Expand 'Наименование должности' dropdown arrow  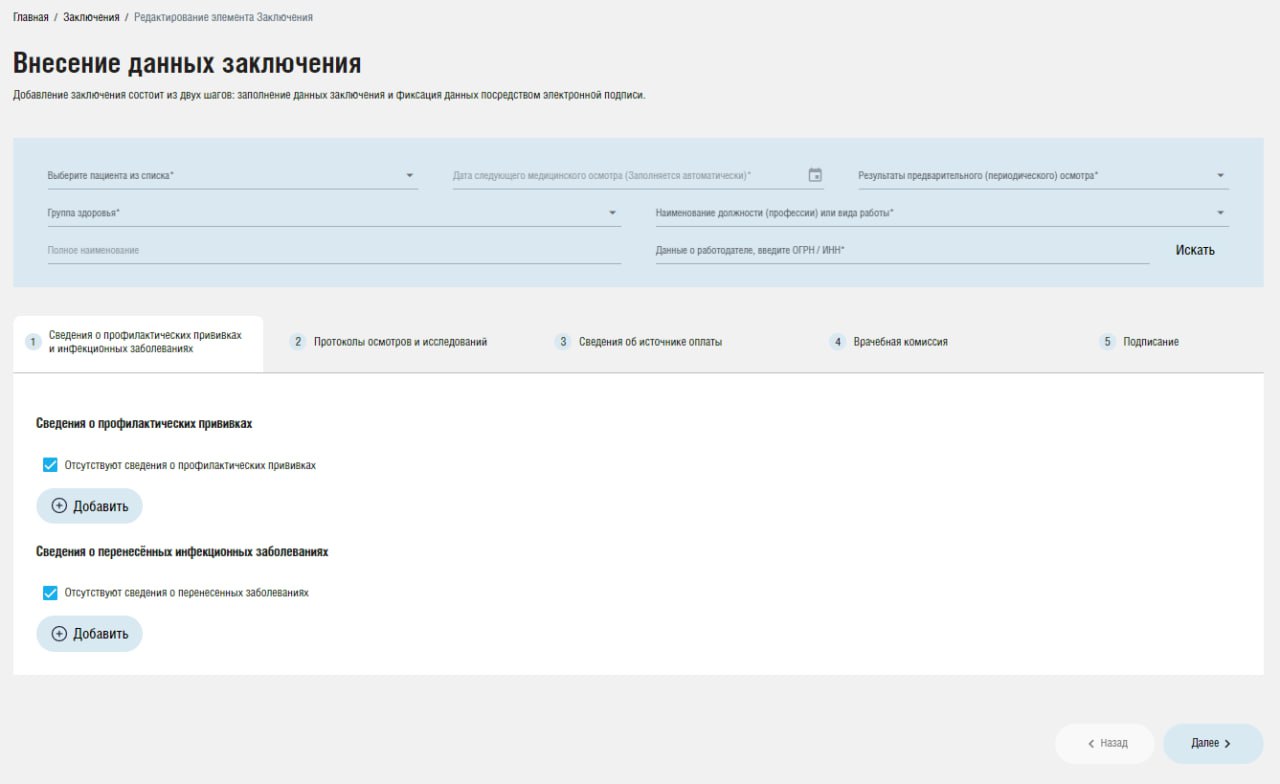coord(1221,213)
